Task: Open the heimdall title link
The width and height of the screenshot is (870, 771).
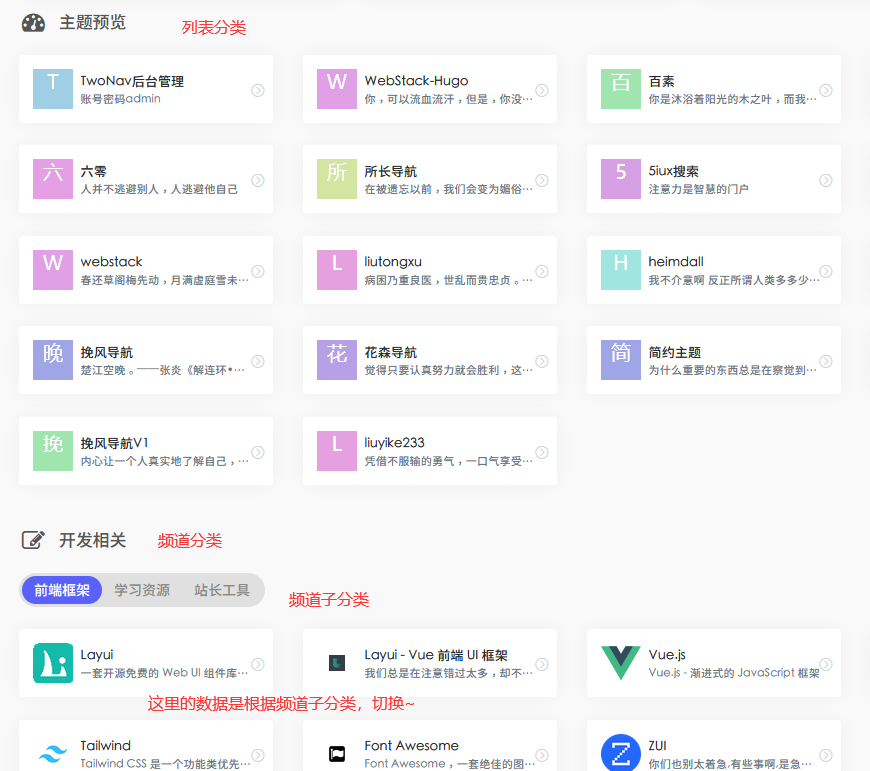Action: (x=676, y=262)
